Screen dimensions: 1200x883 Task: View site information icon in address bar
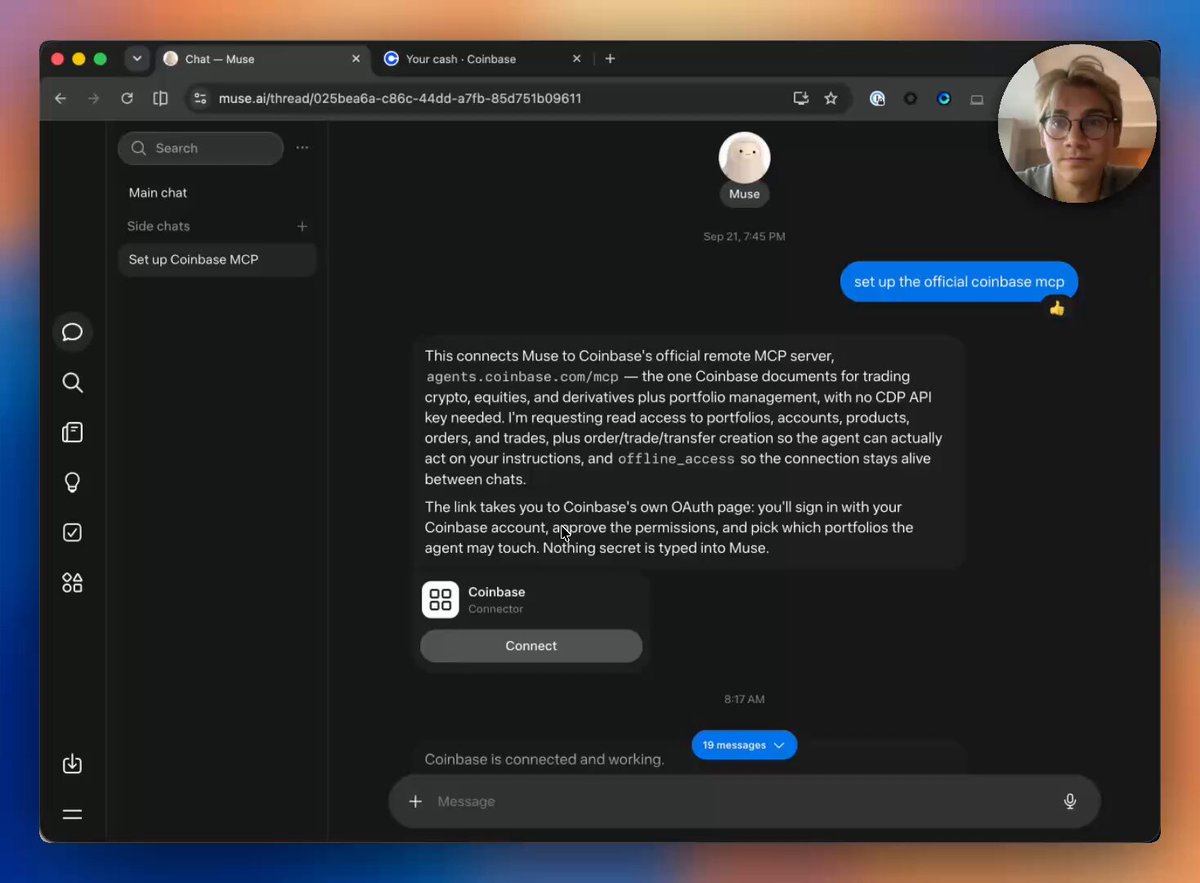200,98
